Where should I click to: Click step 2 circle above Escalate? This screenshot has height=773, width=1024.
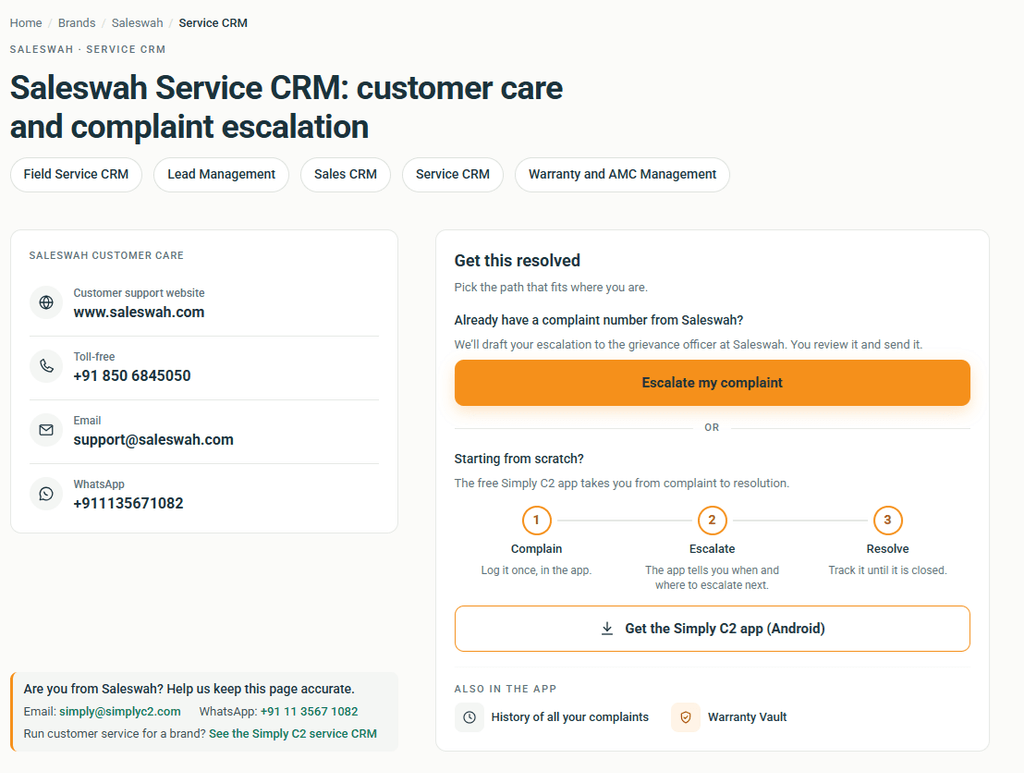click(712, 520)
